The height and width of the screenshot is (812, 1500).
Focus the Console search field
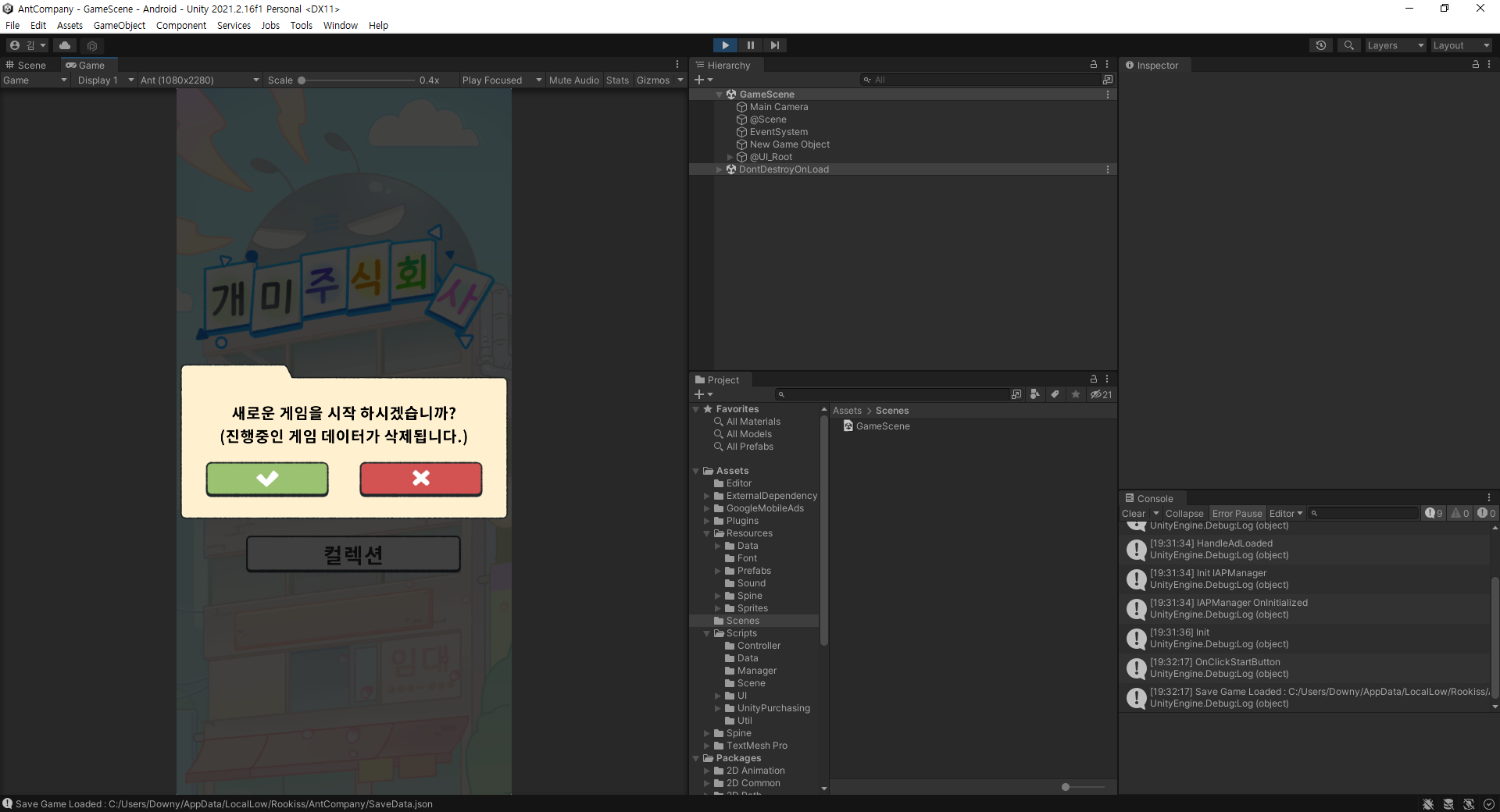pyautogui.click(x=1363, y=513)
